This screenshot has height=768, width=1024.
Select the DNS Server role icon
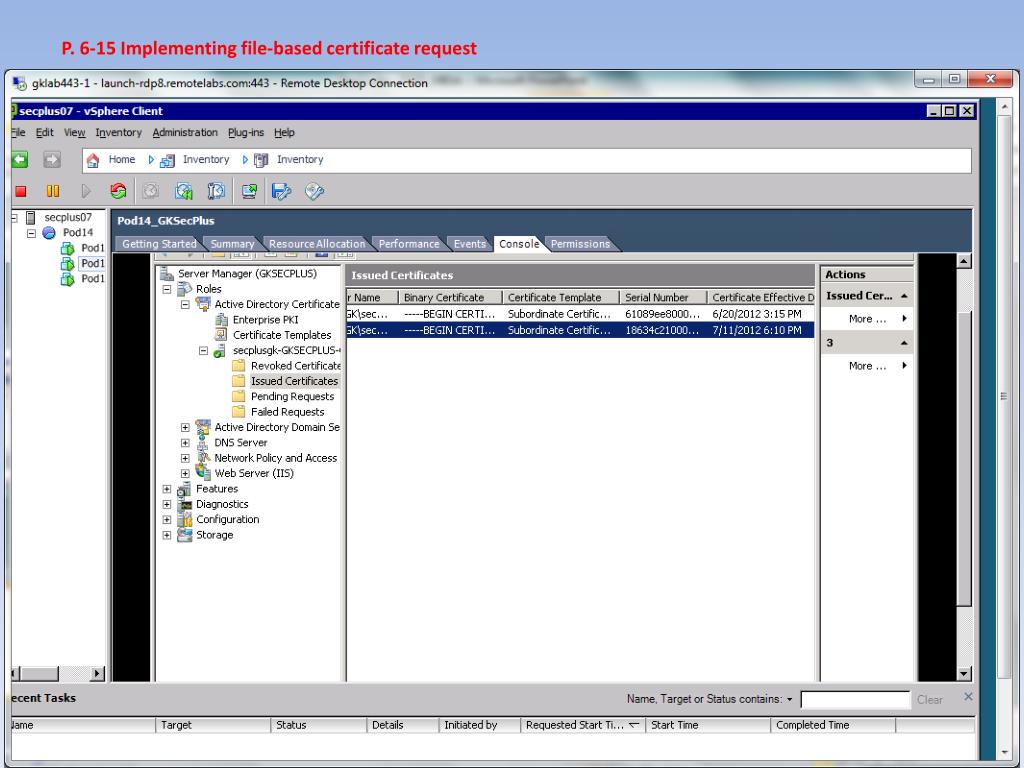point(203,443)
